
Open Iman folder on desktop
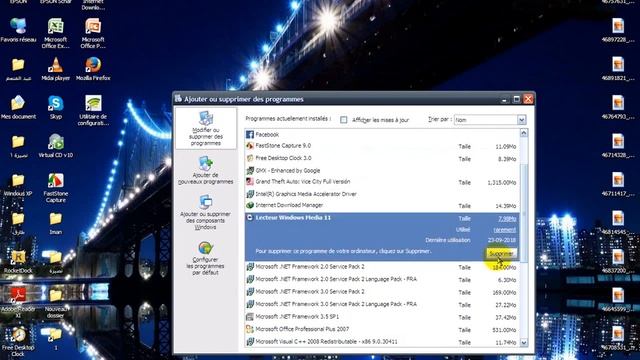[x=56, y=223]
